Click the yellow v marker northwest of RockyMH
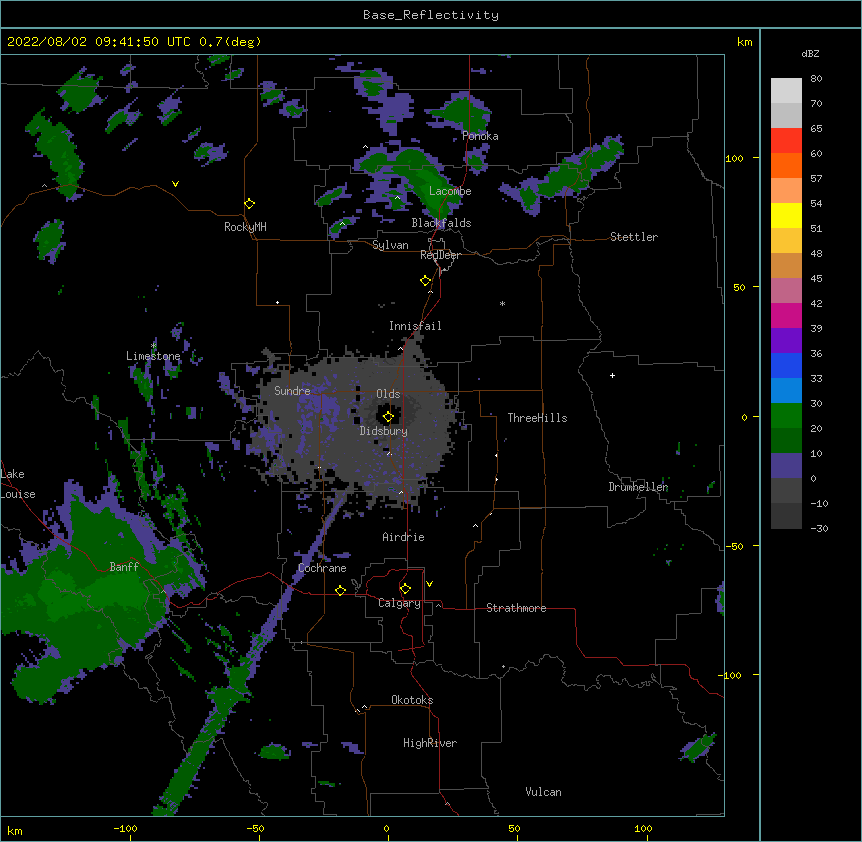The image size is (862, 842). pyautogui.click(x=175, y=184)
